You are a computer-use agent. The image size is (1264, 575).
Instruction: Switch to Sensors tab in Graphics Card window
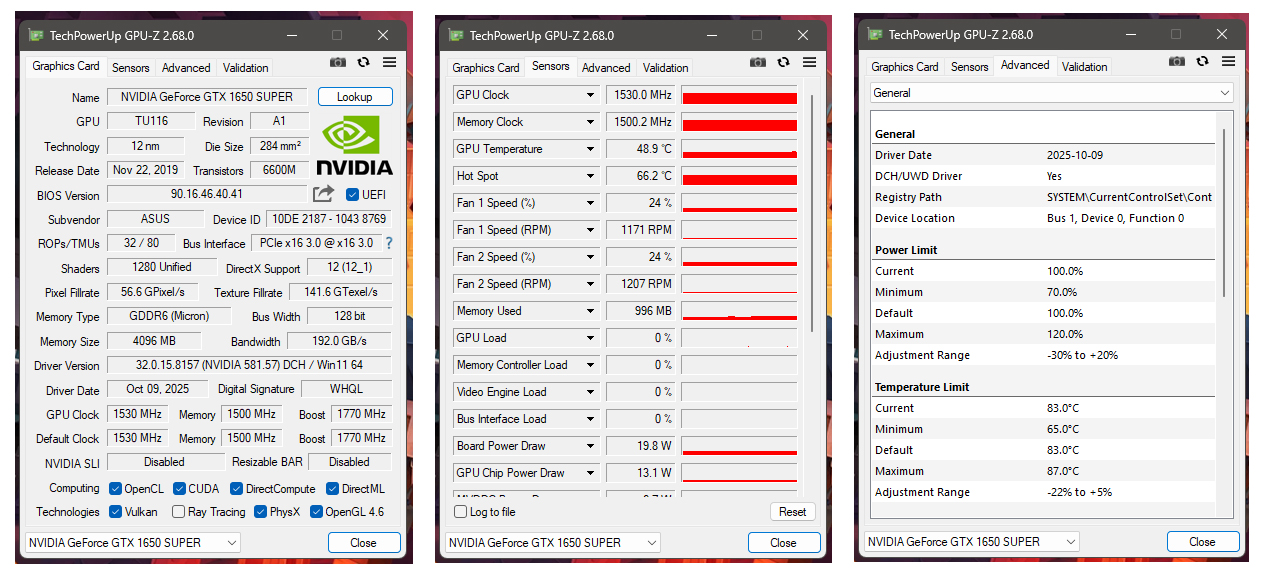tap(131, 68)
